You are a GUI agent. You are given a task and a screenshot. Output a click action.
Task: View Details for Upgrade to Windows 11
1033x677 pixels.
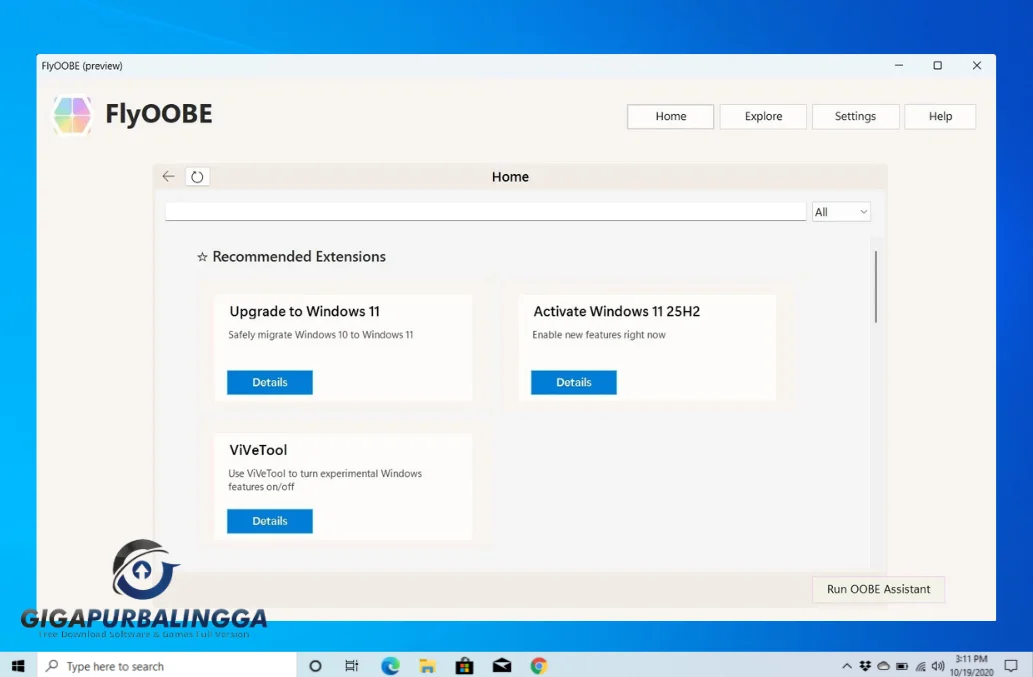[x=269, y=383]
